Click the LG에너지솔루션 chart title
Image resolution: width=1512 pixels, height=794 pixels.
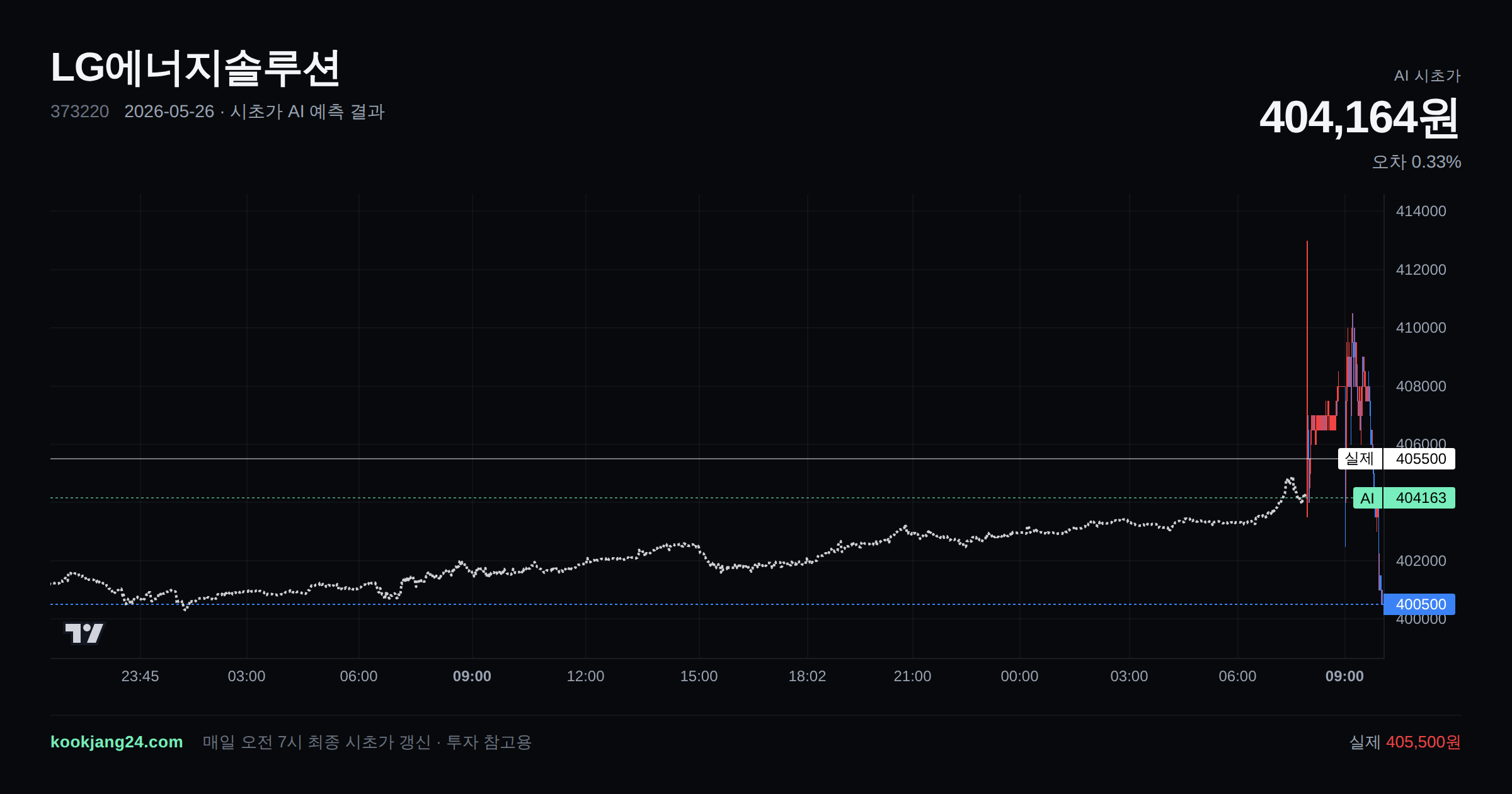tap(195, 68)
